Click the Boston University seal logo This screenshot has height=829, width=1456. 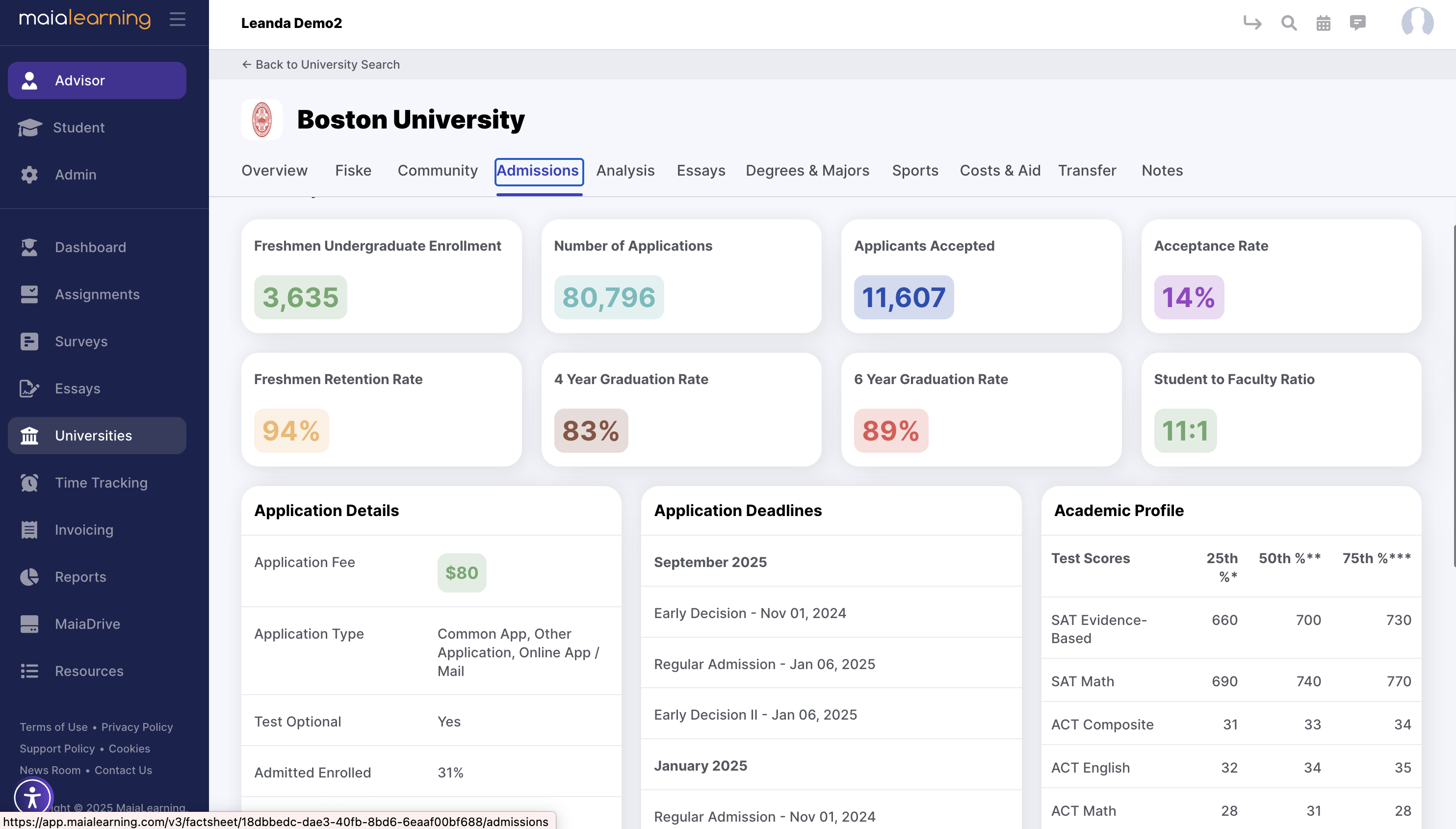[261, 120]
